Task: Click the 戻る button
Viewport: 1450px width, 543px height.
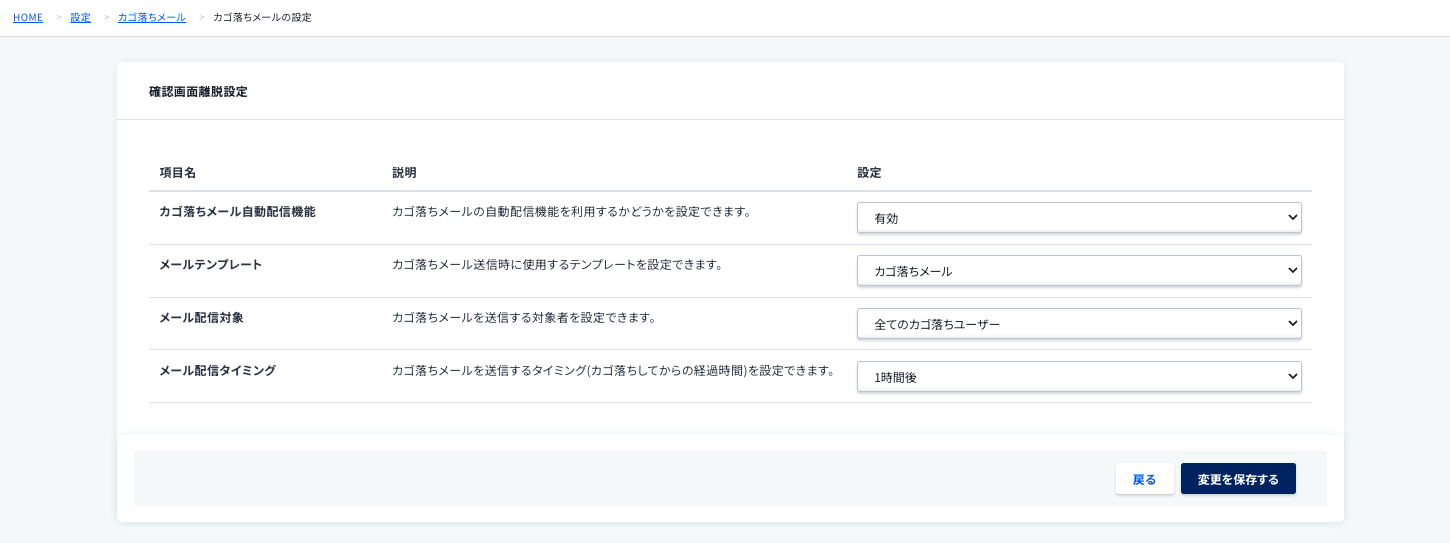Action: click(1145, 479)
